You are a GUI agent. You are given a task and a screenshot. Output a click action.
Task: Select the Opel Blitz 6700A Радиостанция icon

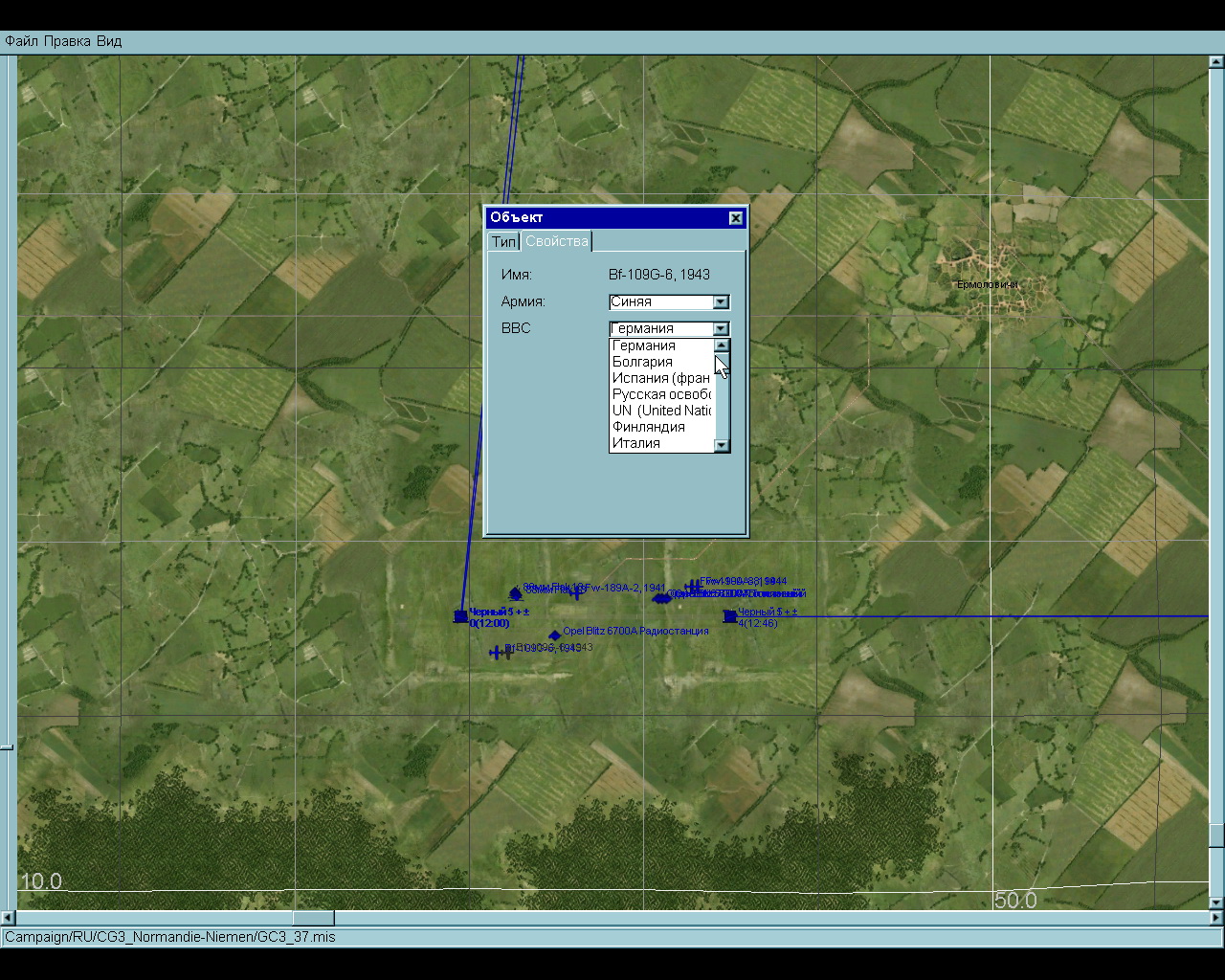coord(554,635)
